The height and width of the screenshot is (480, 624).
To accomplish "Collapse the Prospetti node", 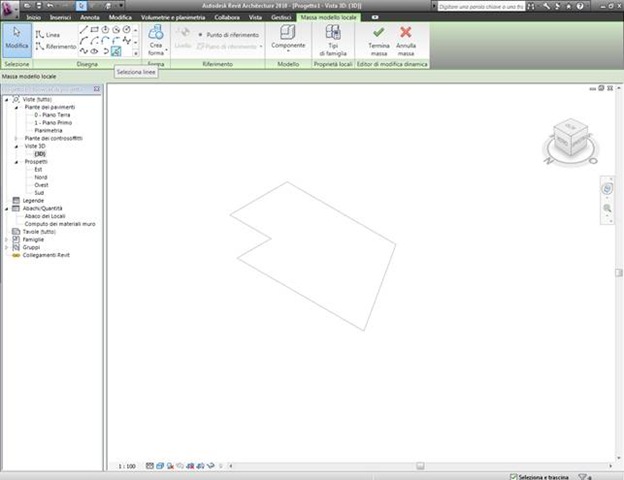I will point(16,162).
